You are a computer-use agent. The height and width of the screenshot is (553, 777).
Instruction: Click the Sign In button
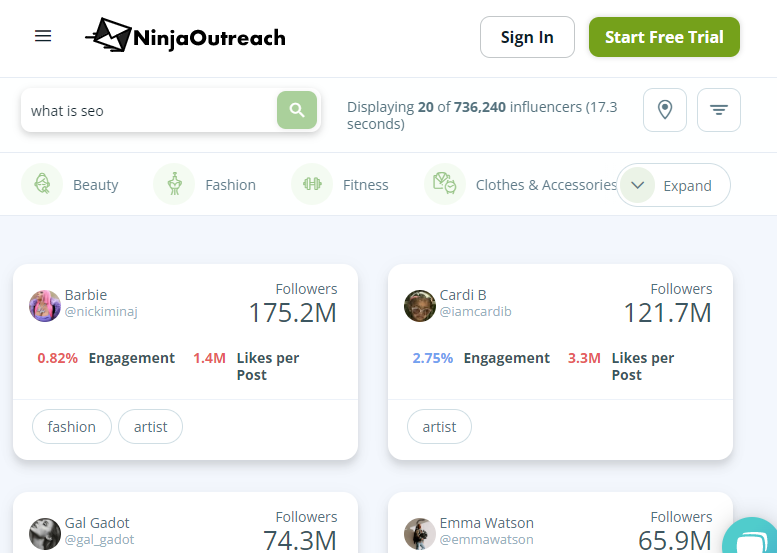[527, 37]
